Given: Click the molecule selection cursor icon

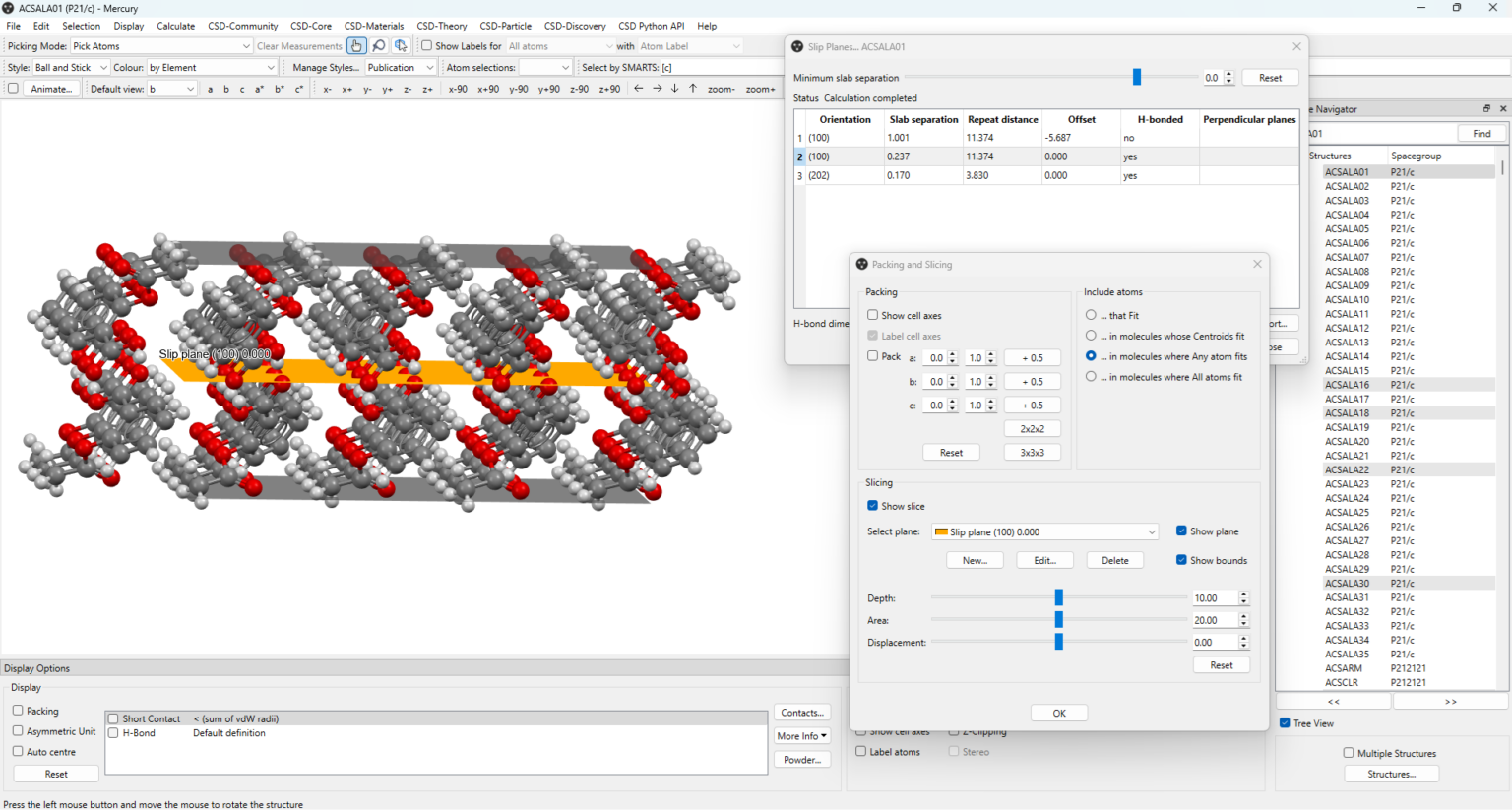Looking at the screenshot, I should point(401,45).
